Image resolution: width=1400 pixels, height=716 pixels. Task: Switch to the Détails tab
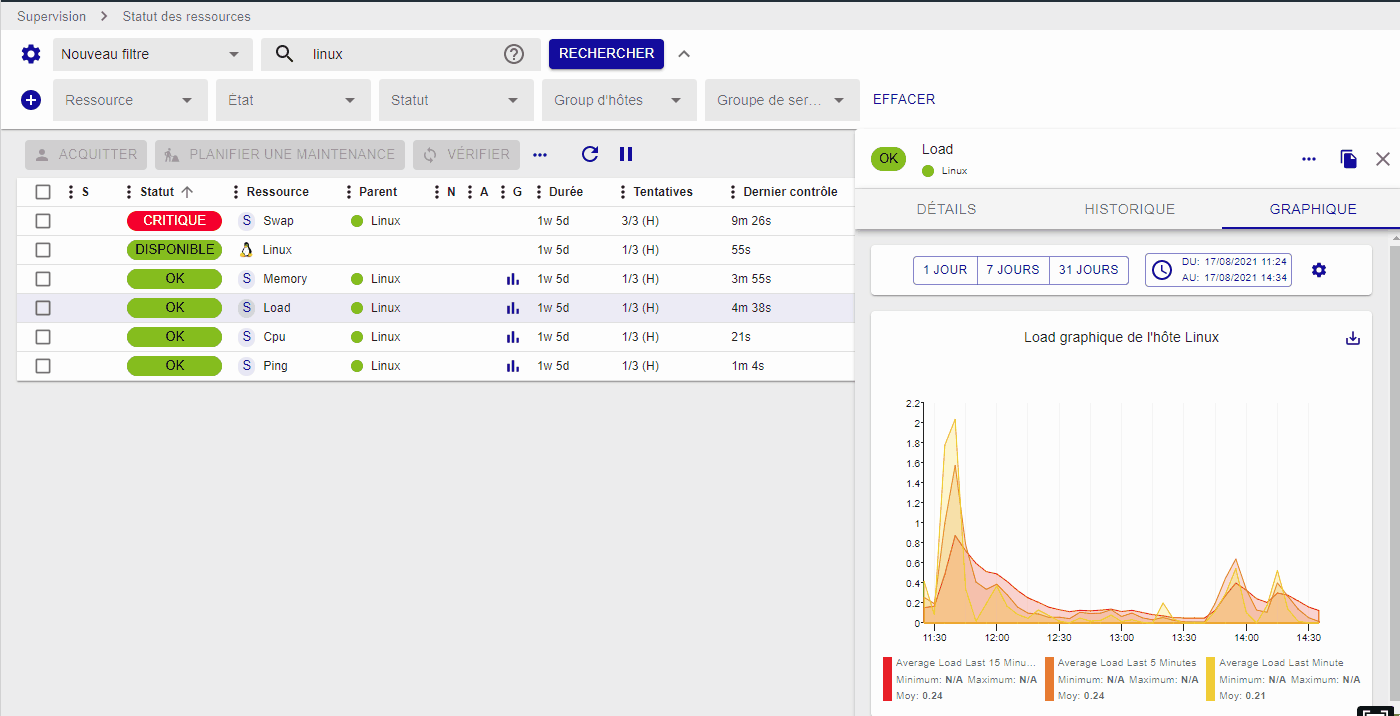(x=946, y=209)
